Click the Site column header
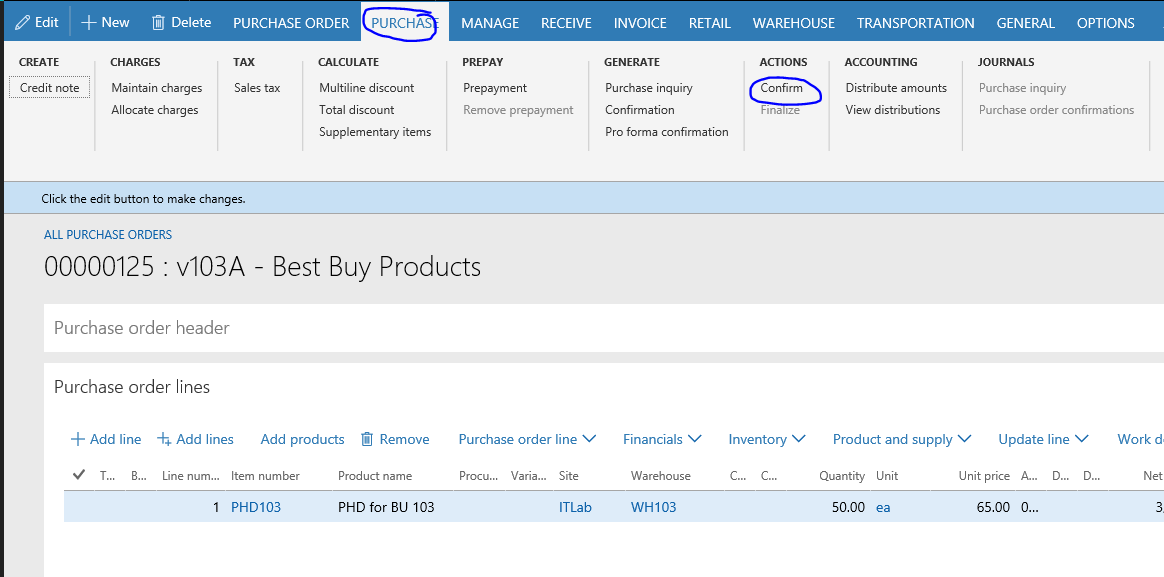 click(569, 476)
